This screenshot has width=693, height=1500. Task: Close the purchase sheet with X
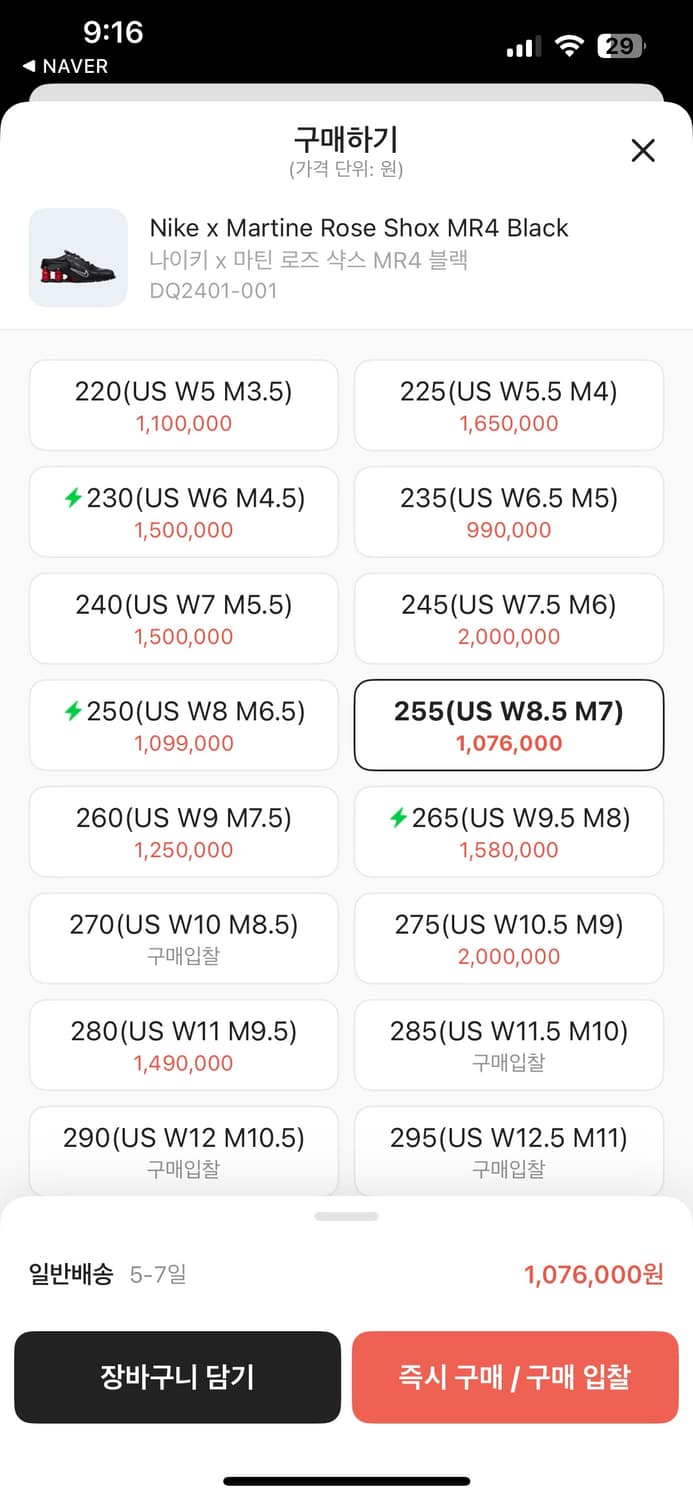tap(643, 151)
